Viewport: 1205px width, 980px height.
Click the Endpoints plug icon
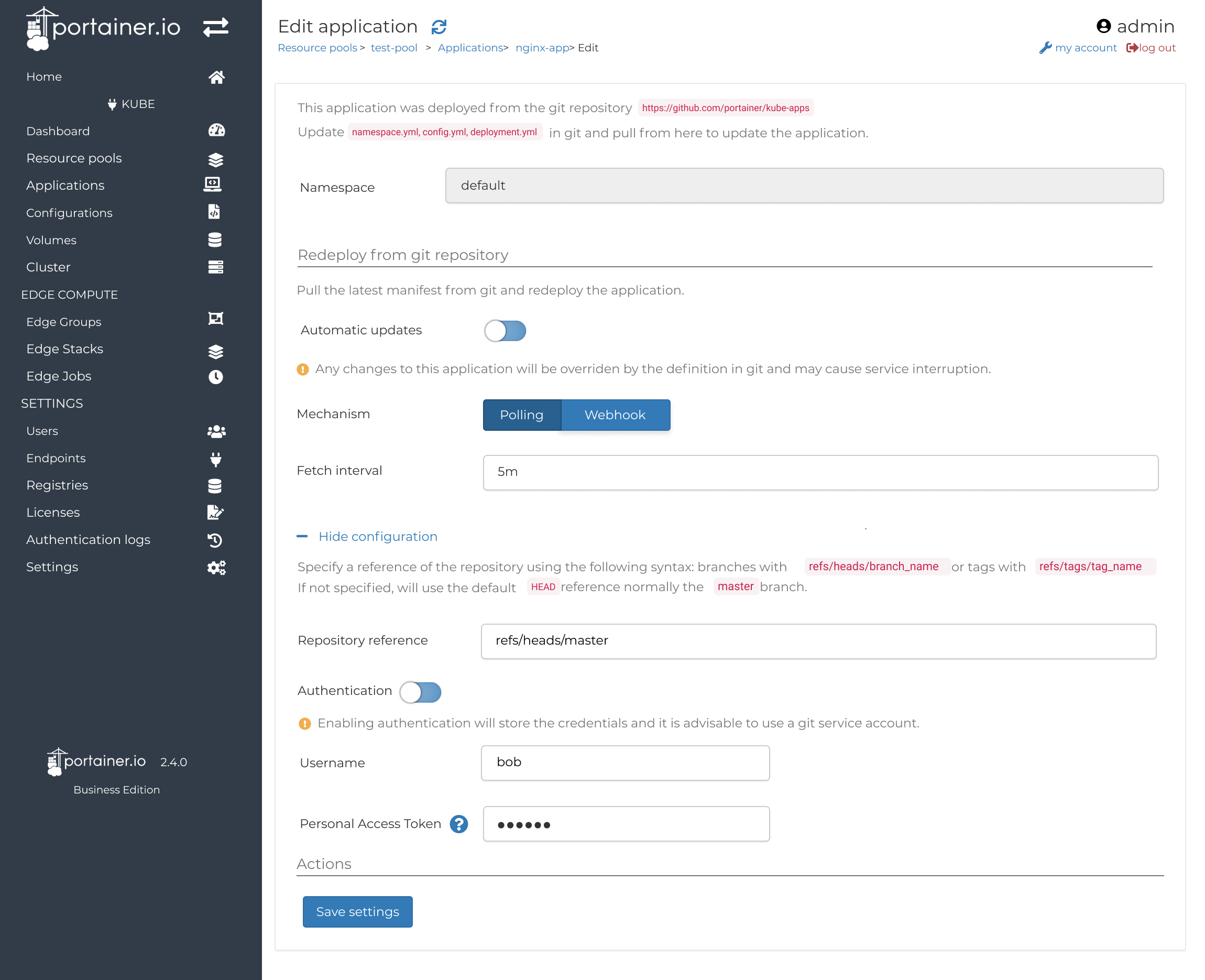pyautogui.click(x=216, y=459)
